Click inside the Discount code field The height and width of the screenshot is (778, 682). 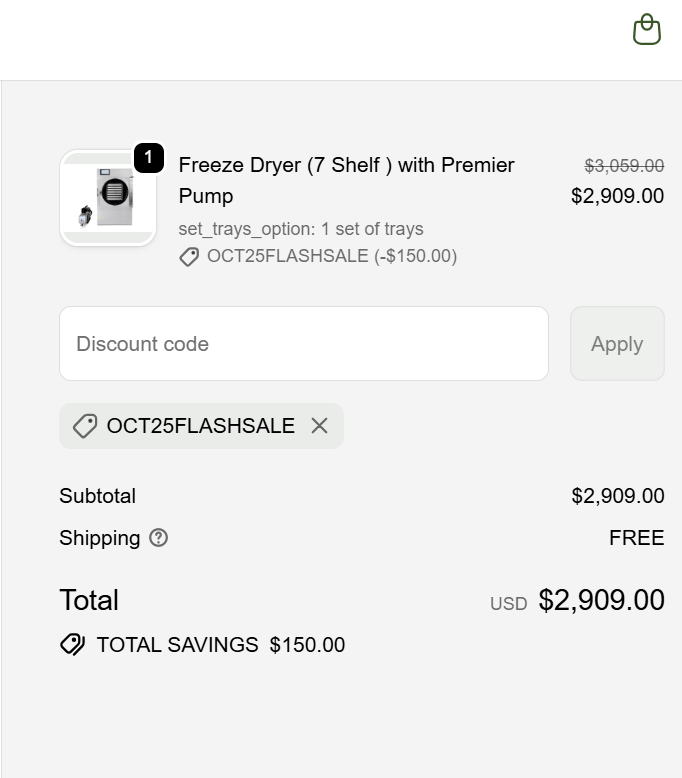(x=304, y=344)
